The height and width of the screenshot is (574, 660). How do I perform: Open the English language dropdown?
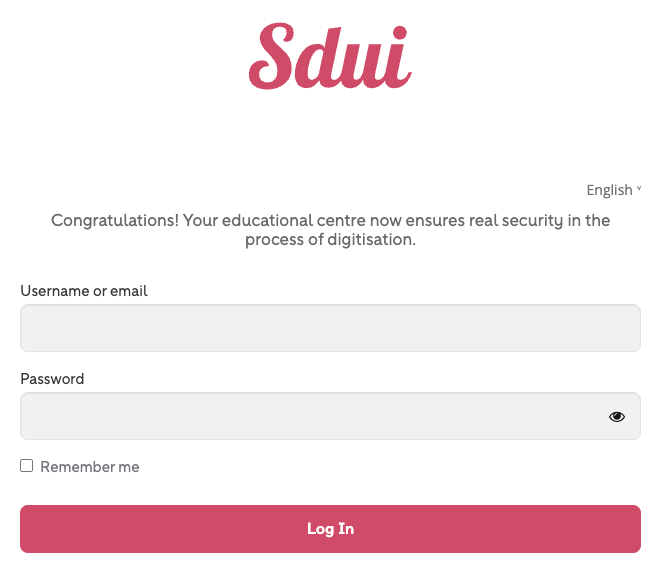coord(613,190)
